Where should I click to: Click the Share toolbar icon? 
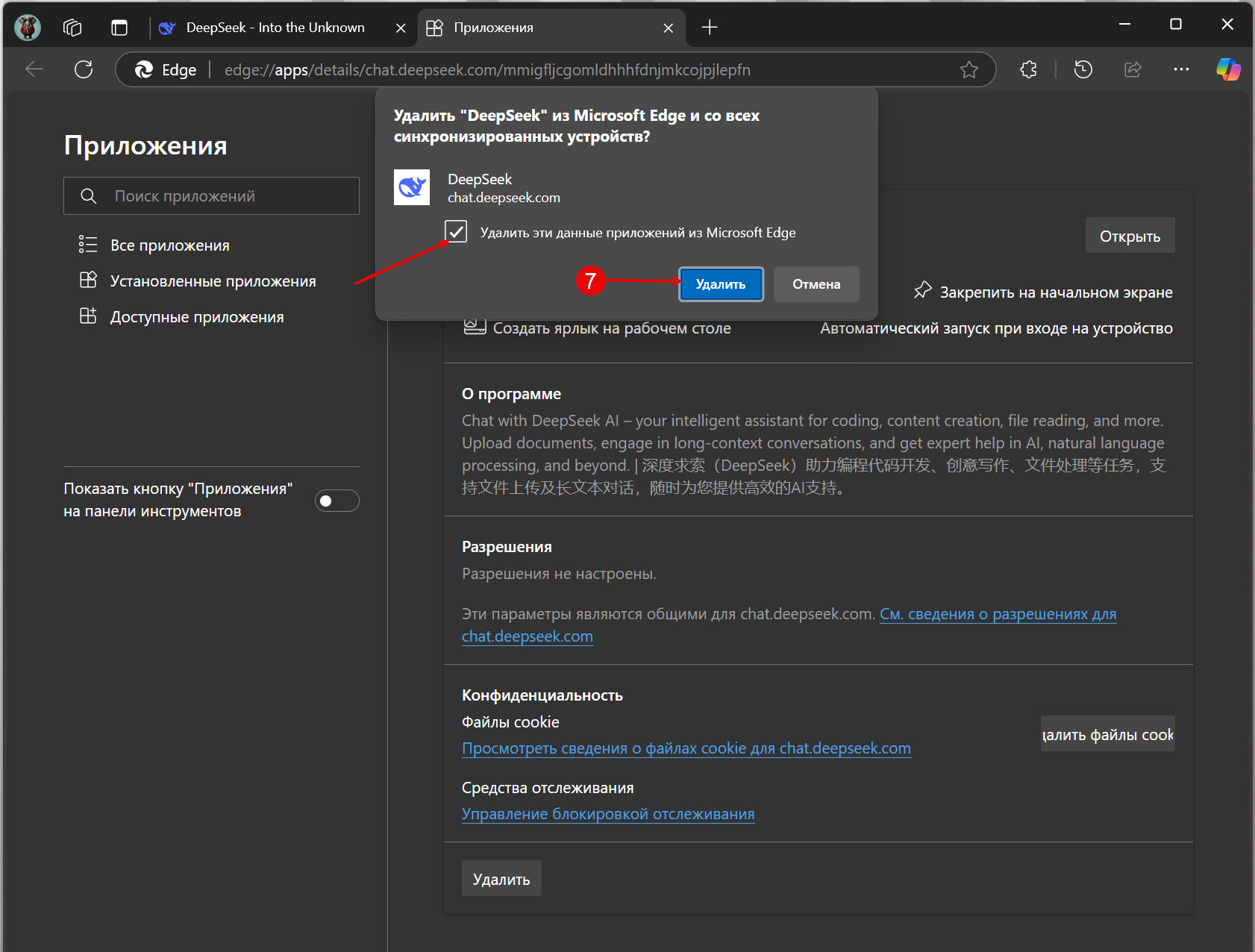click(1133, 69)
